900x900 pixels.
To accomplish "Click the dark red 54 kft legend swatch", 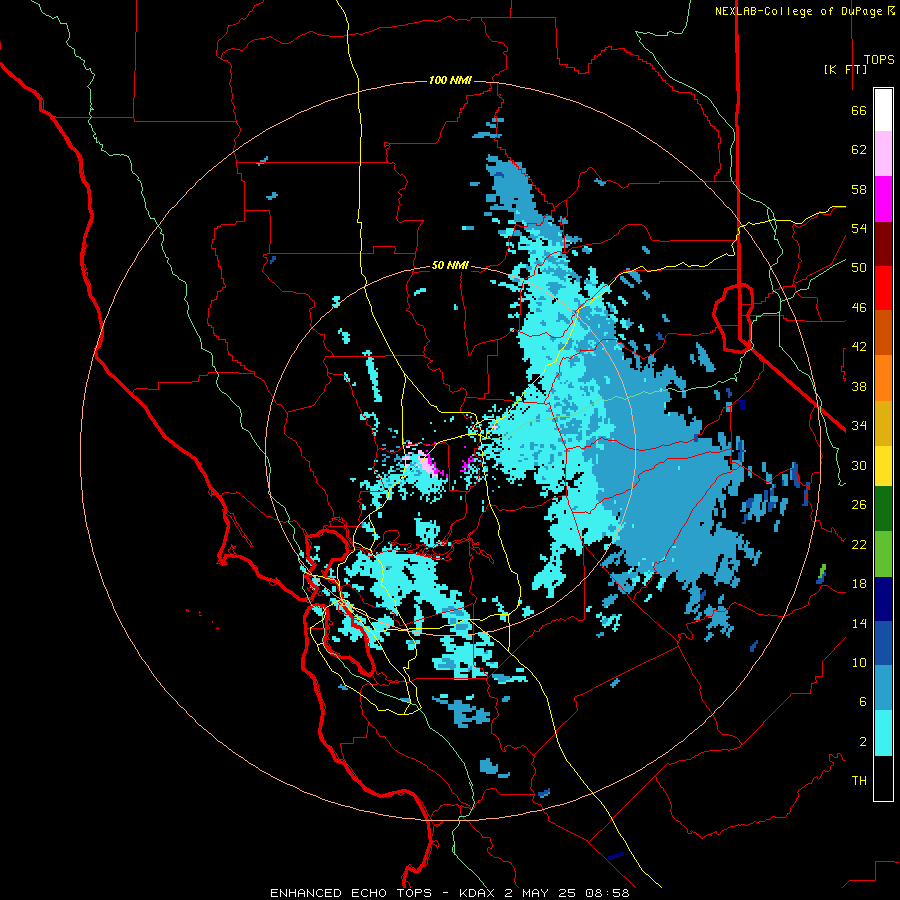I will click(883, 244).
